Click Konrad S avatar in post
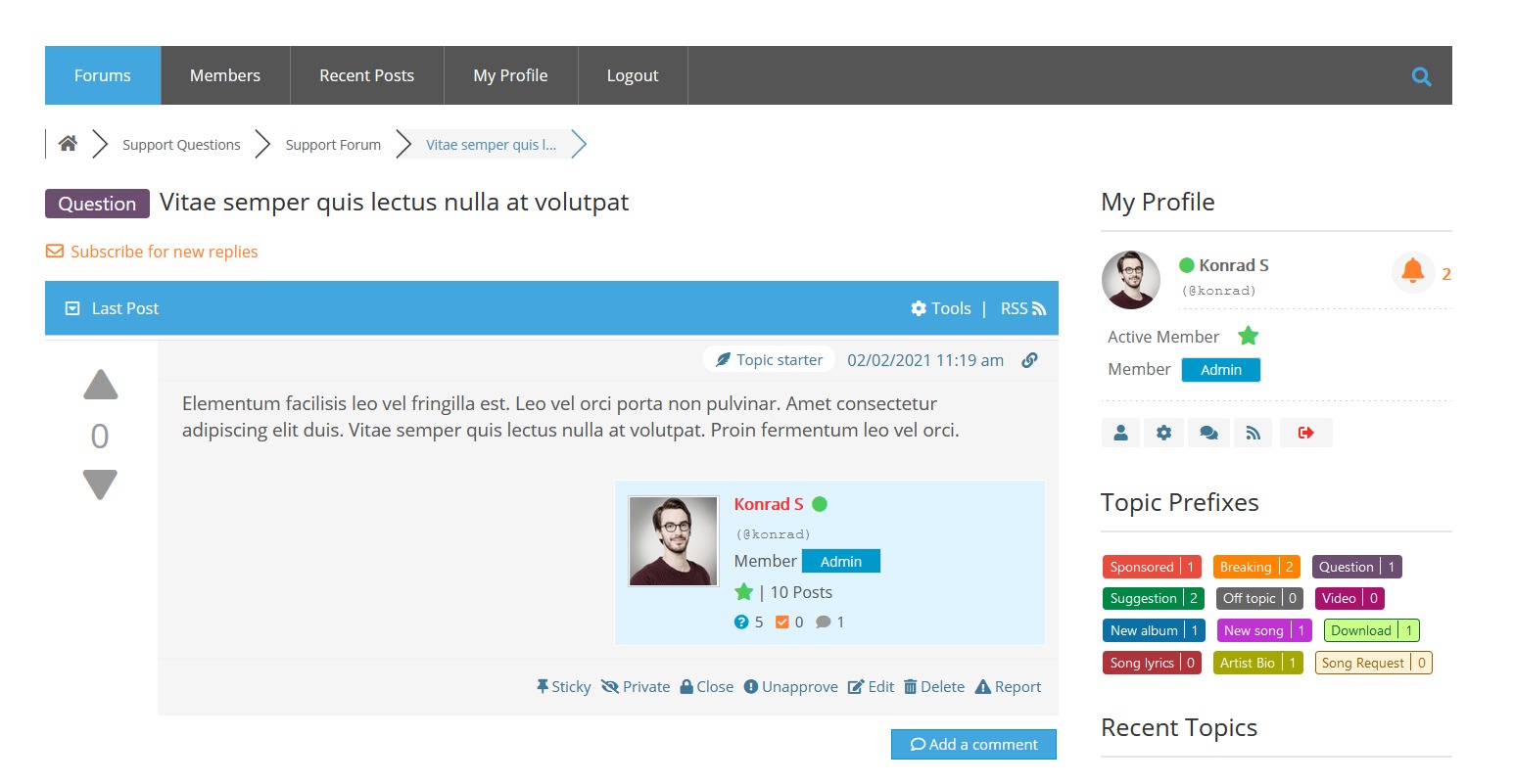This screenshot has height=784, width=1514. pyautogui.click(x=673, y=541)
